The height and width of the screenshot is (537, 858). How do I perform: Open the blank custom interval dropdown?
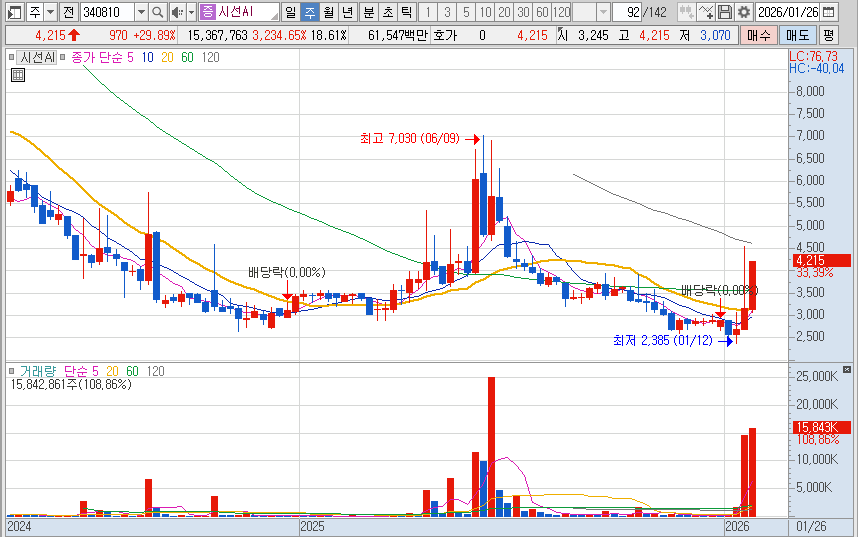tap(603, 11)
